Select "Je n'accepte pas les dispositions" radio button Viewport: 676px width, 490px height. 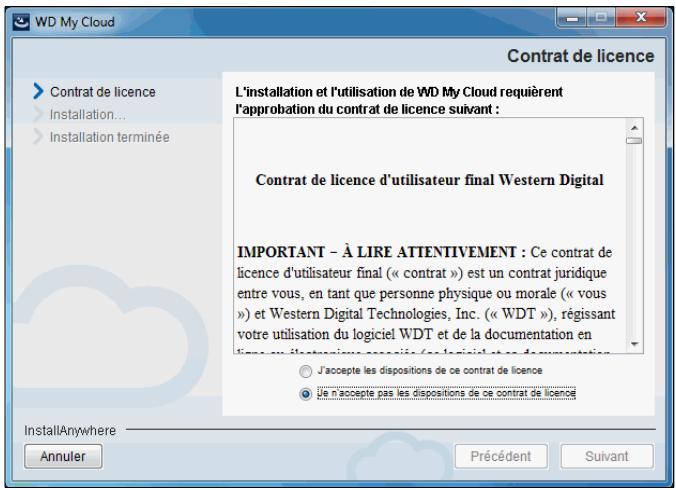click(x=306, y=394)
